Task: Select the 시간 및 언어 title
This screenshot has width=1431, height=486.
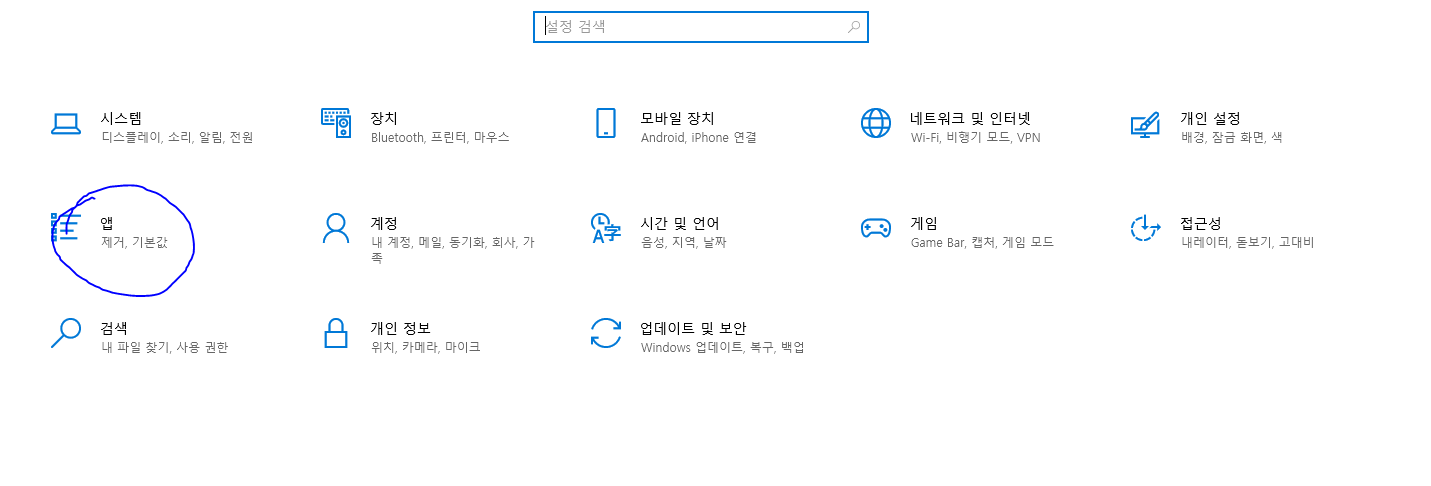Action: tap(680, 222)
